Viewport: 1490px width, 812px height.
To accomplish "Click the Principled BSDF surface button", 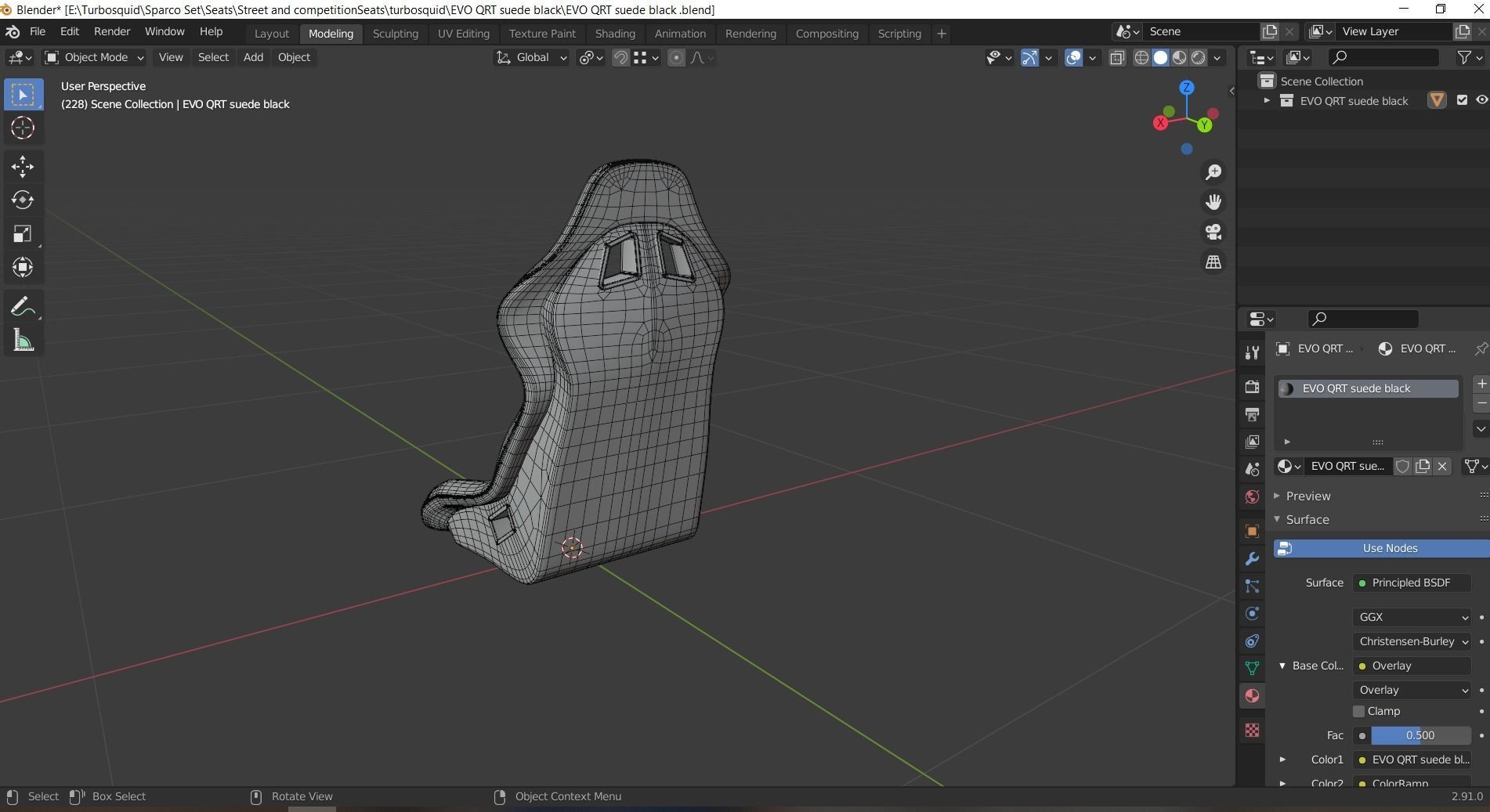I will click(x=1411, y=583).
